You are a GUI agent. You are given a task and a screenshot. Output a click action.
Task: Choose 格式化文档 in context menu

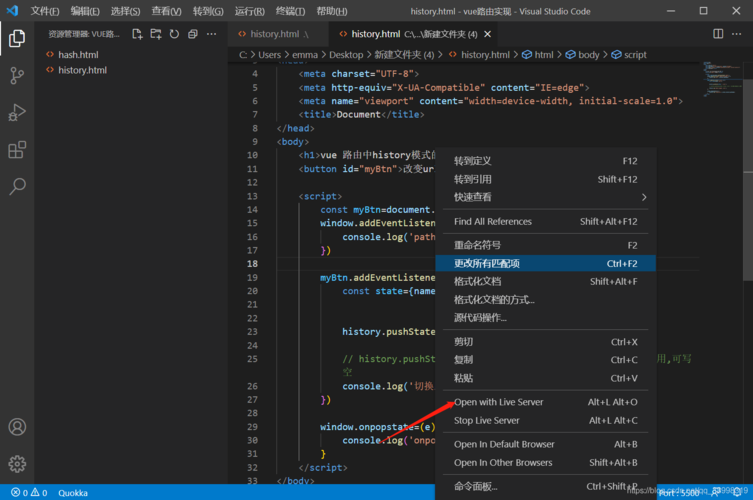pos(546,281)
